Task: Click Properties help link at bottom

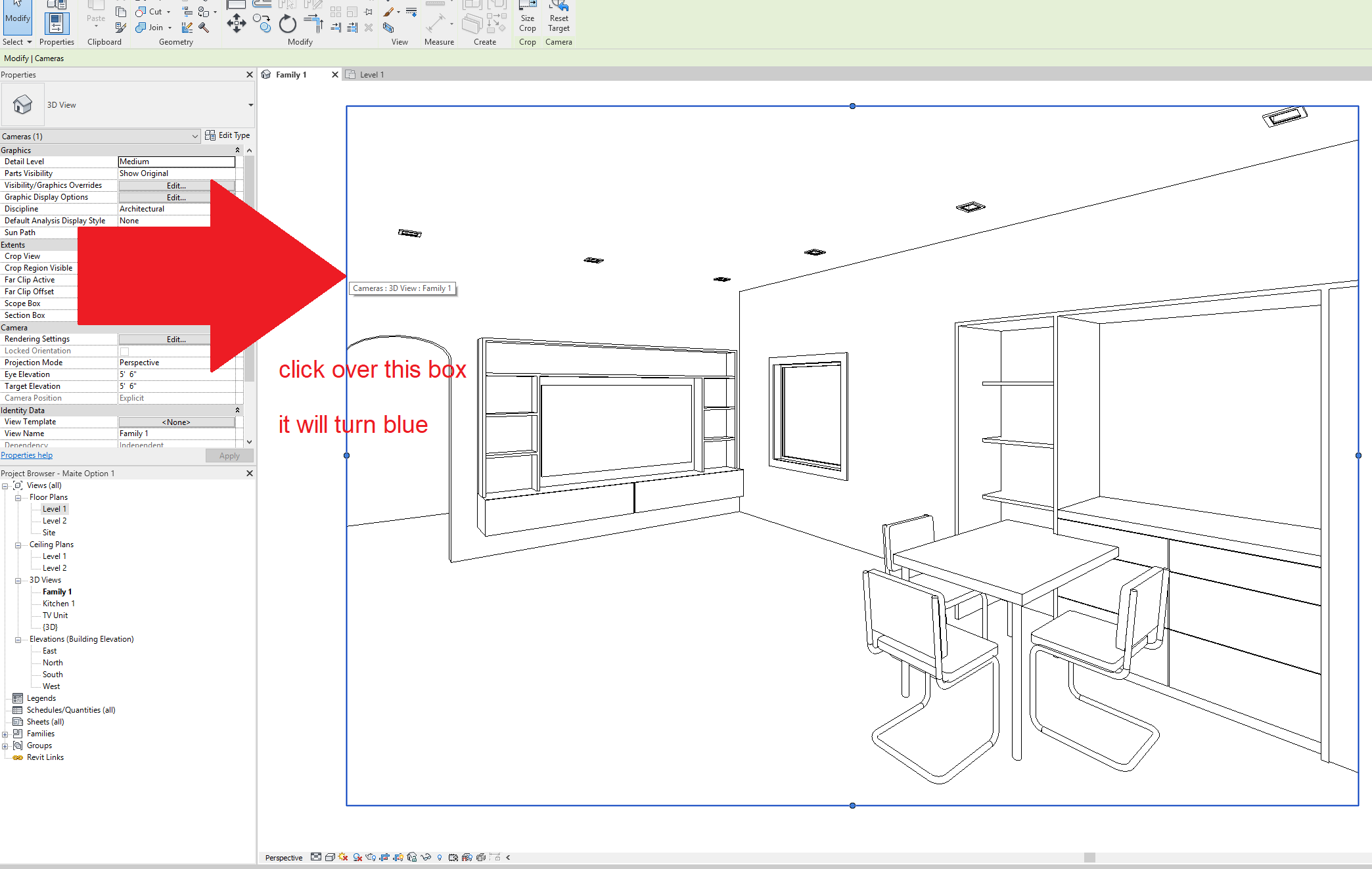Action: pyautogui.click(x=26, y=456)
